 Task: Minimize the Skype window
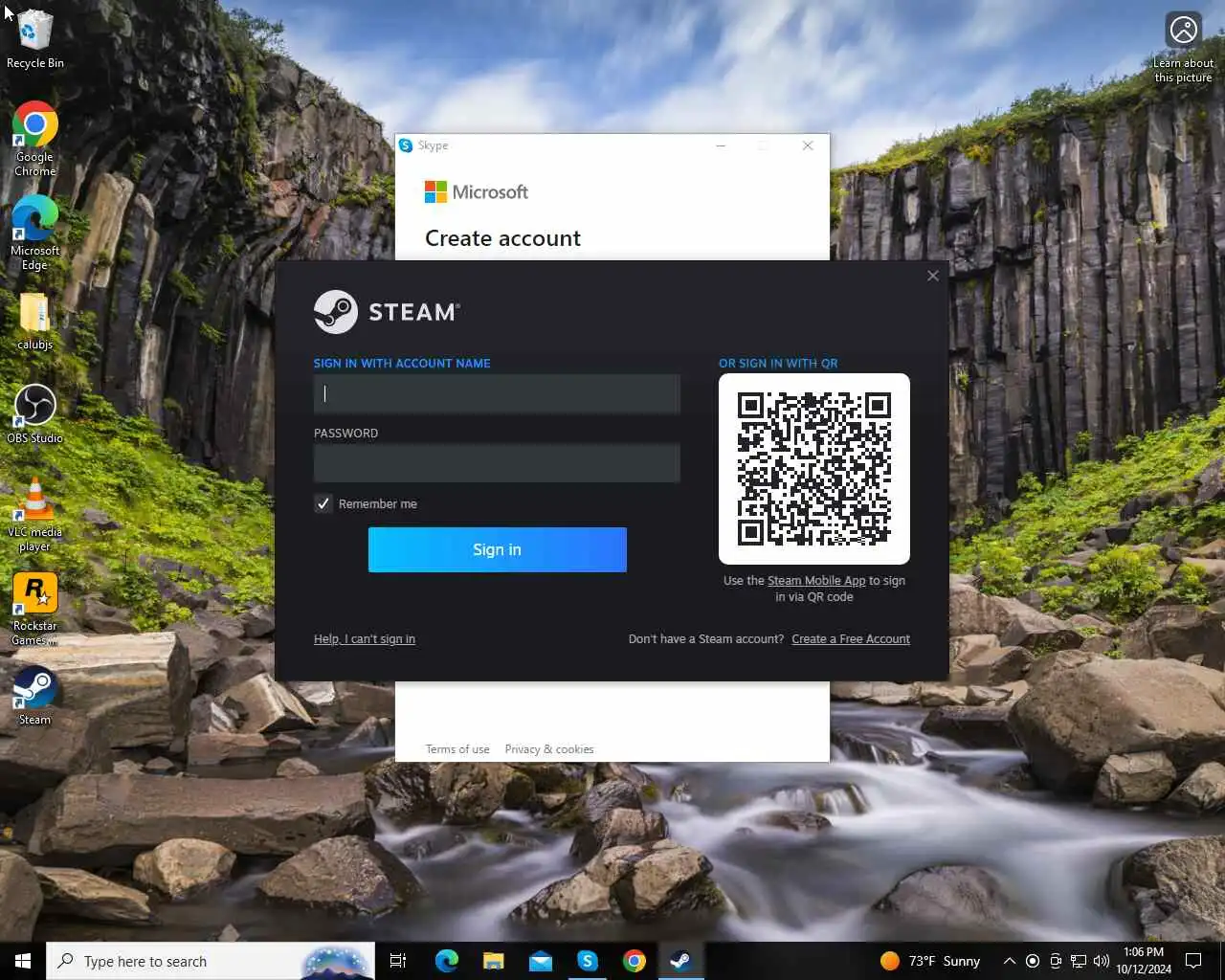point(721,145)
